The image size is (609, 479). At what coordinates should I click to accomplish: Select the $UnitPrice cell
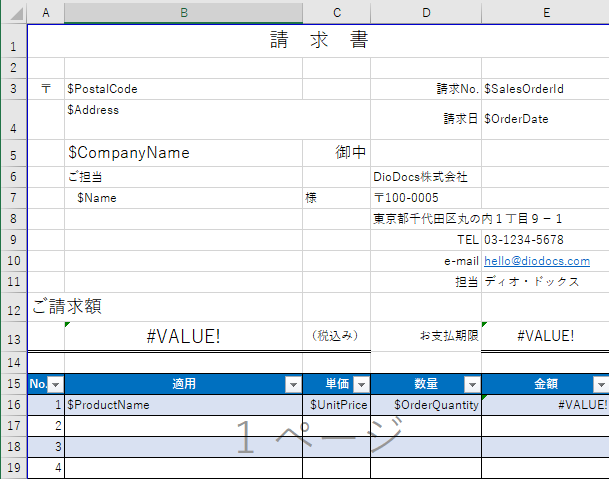(x=337, y=405)
